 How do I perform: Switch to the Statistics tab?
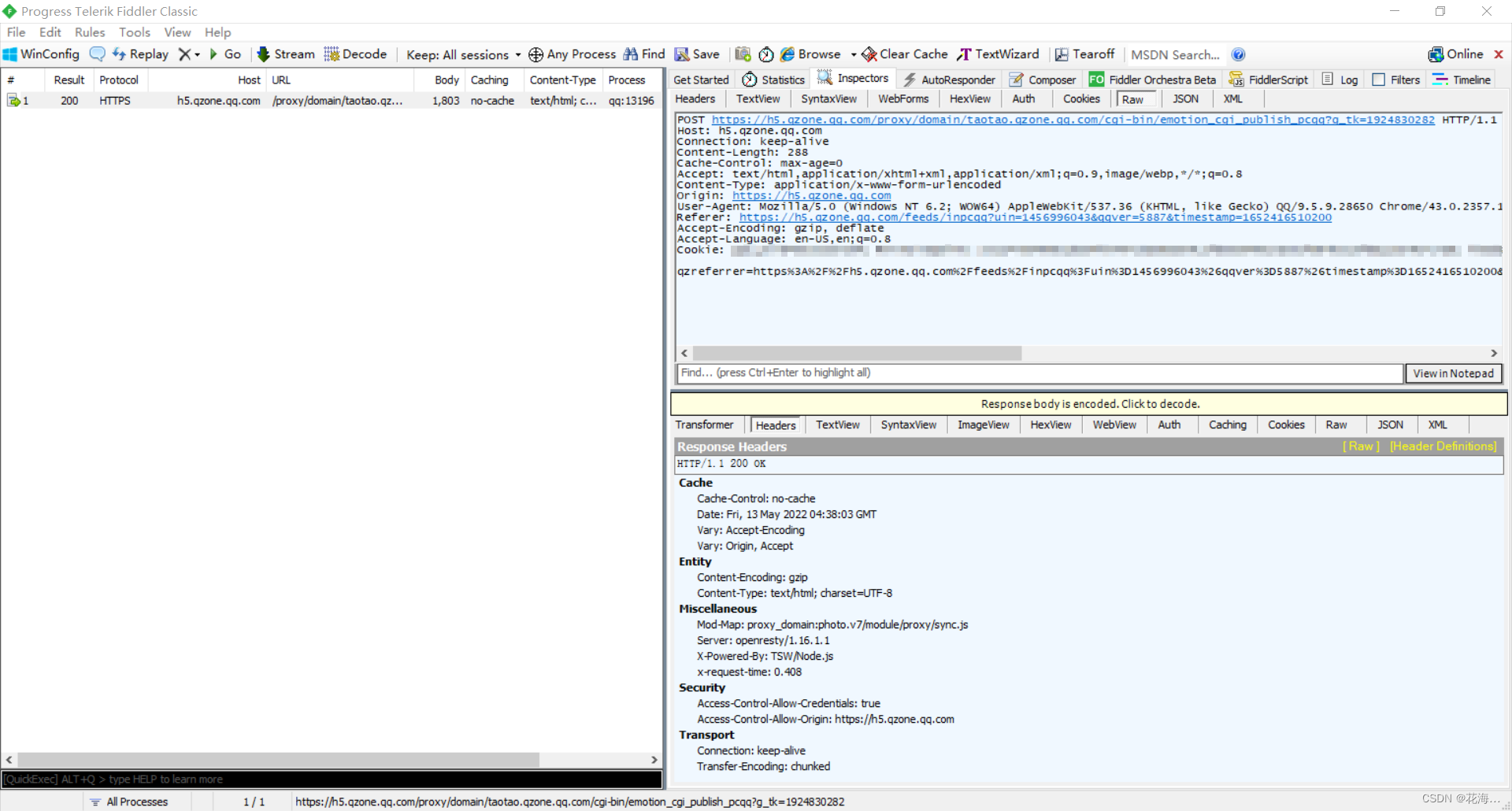(773, 80)
